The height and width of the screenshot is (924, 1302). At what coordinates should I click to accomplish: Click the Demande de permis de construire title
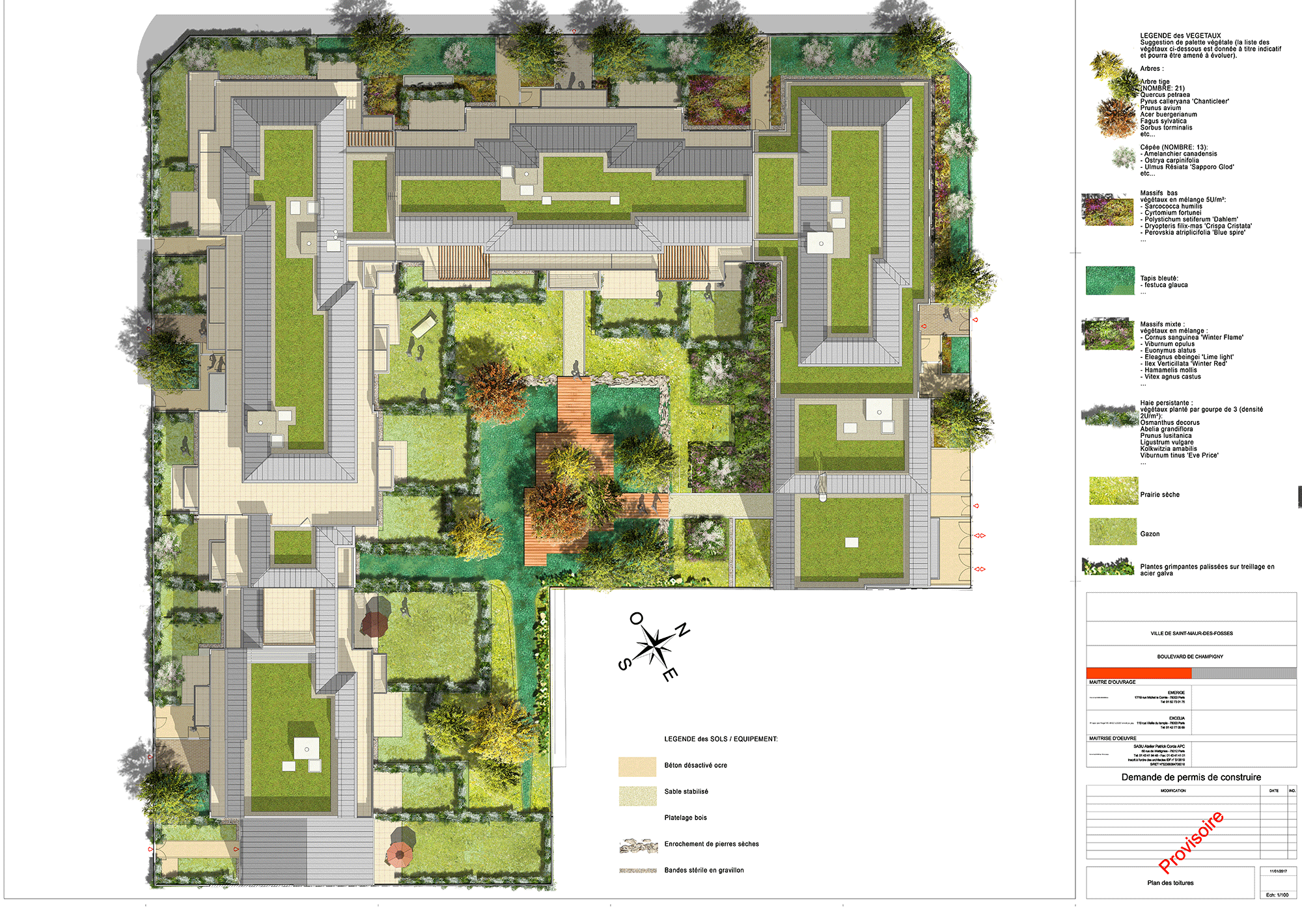click(1191, 778)
